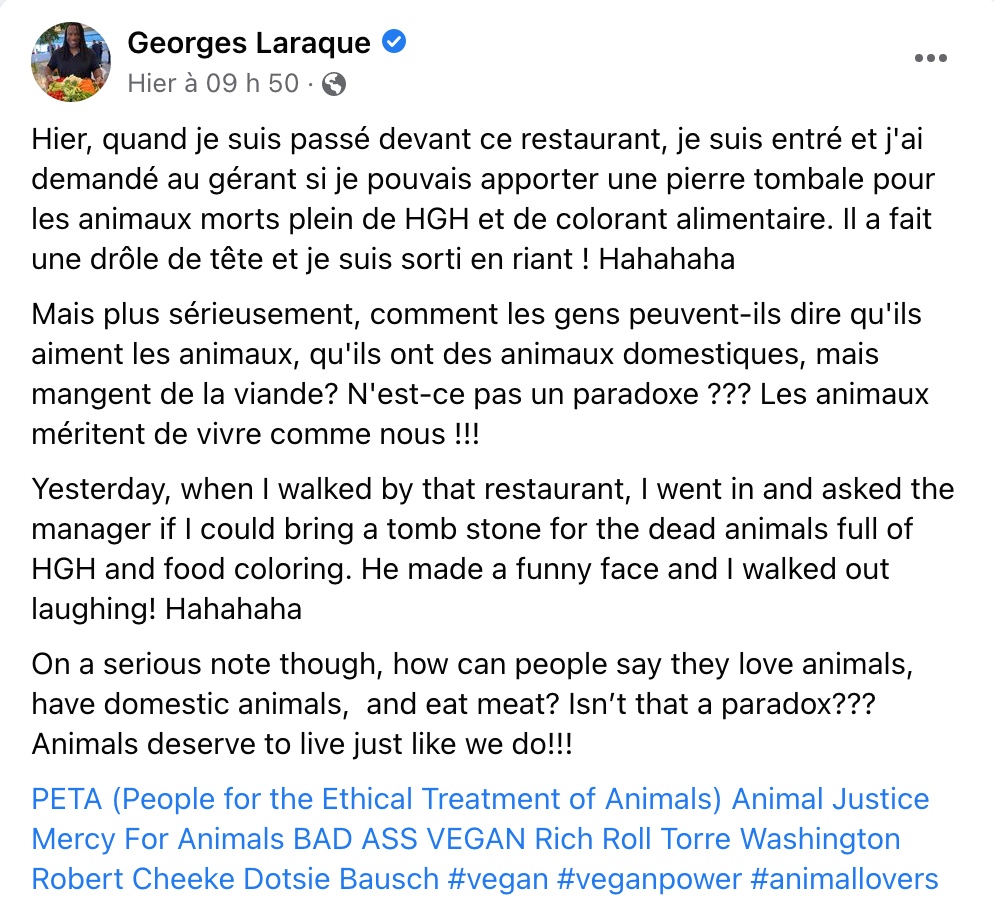Click the #veganpower hashtag
Screen dimensions: 994x920
coord(649,879)
